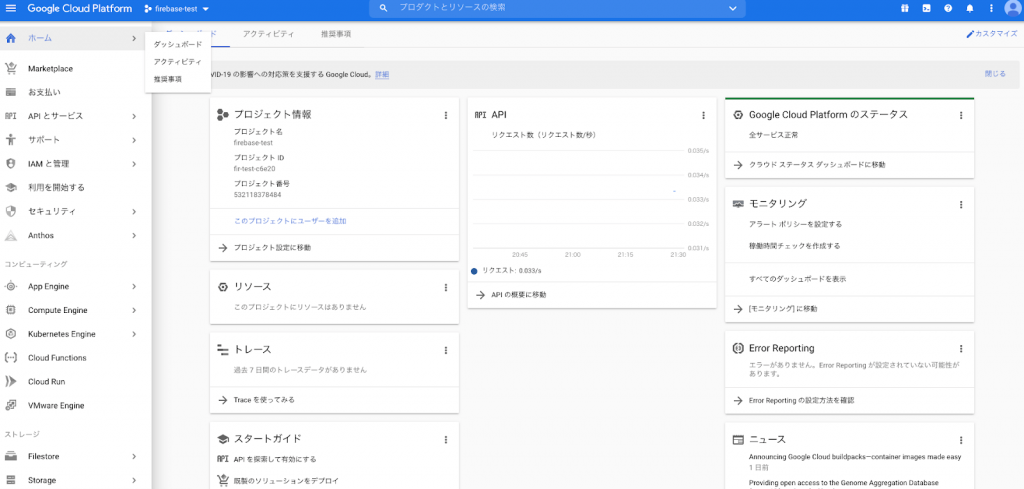1024x489 pixels.
Task: Click the Cloud Functions icon
Action: (x=10, y=358)
